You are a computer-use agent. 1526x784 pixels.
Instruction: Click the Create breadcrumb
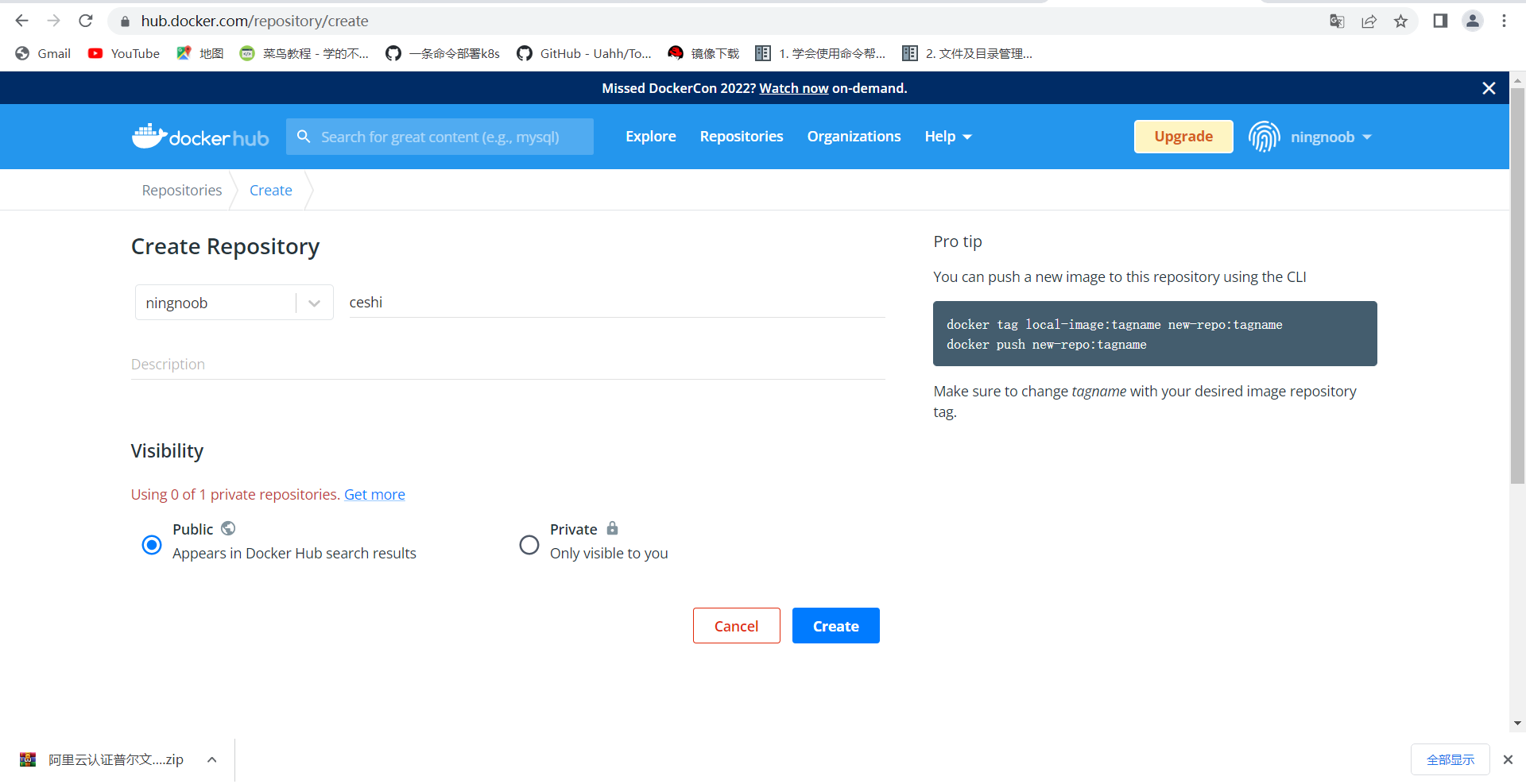click(x=271, y=191)
